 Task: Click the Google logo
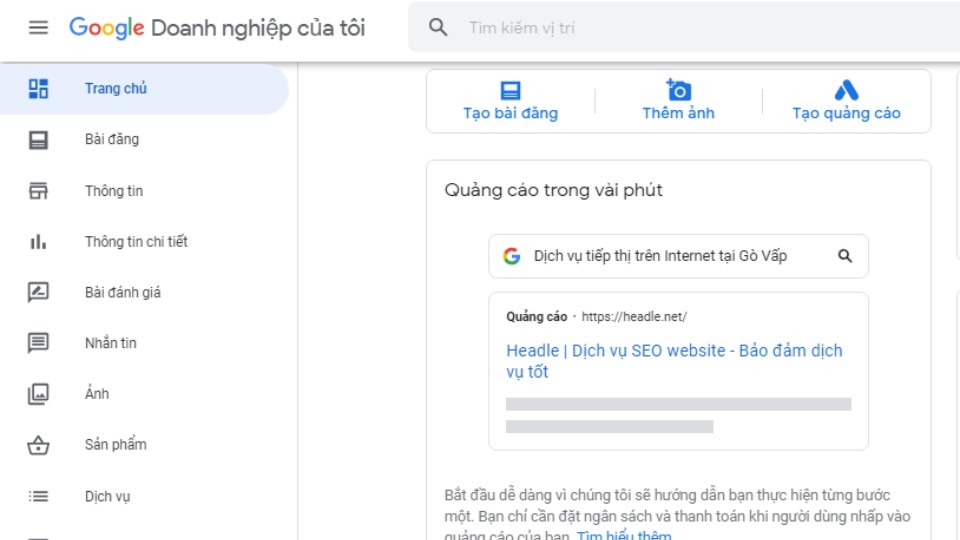point(107,28)
